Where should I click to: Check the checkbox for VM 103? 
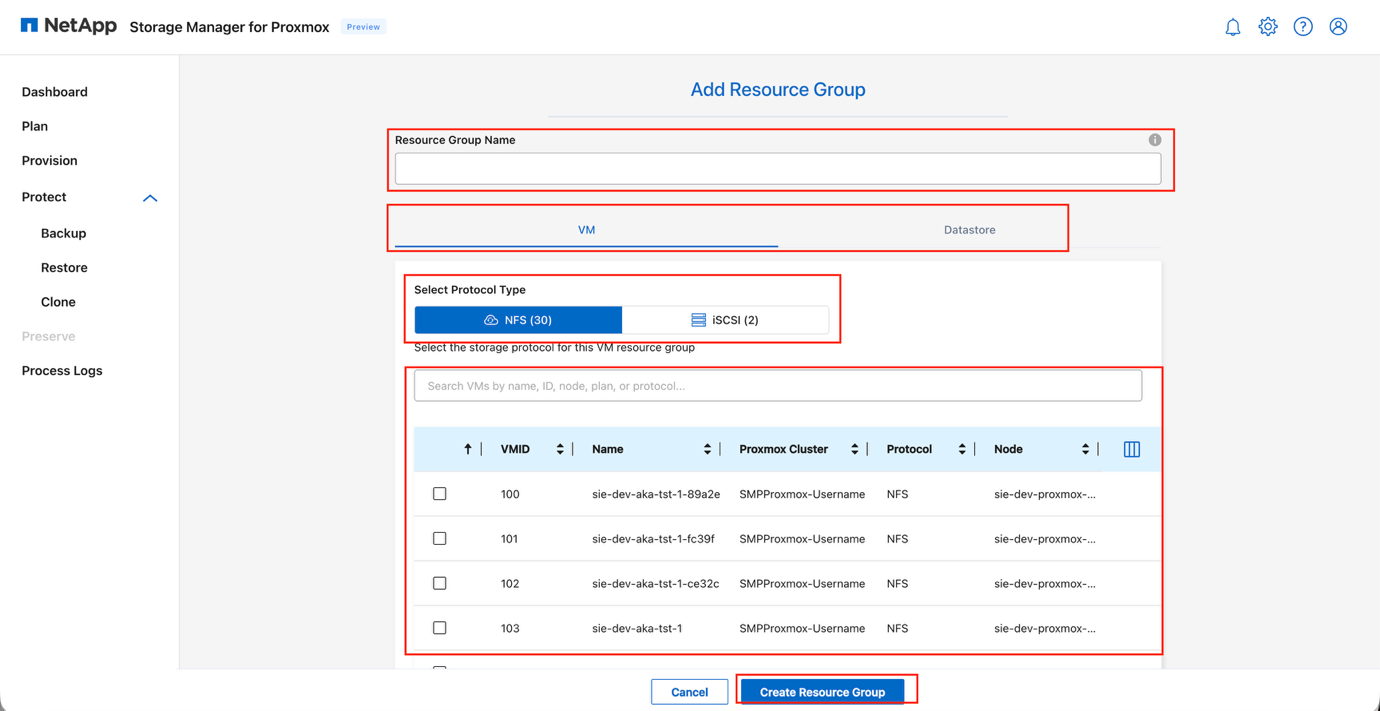tap(439, 627)
